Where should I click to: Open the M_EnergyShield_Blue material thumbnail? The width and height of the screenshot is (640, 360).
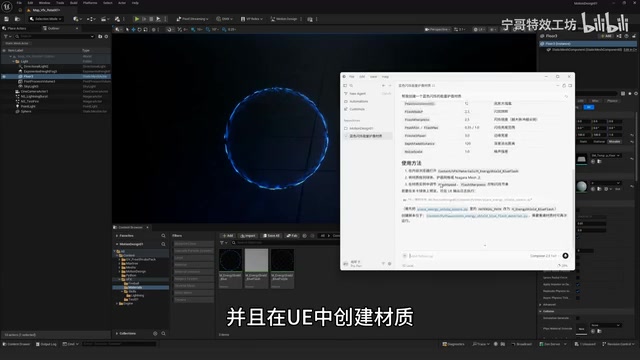(x=231, y=260)
